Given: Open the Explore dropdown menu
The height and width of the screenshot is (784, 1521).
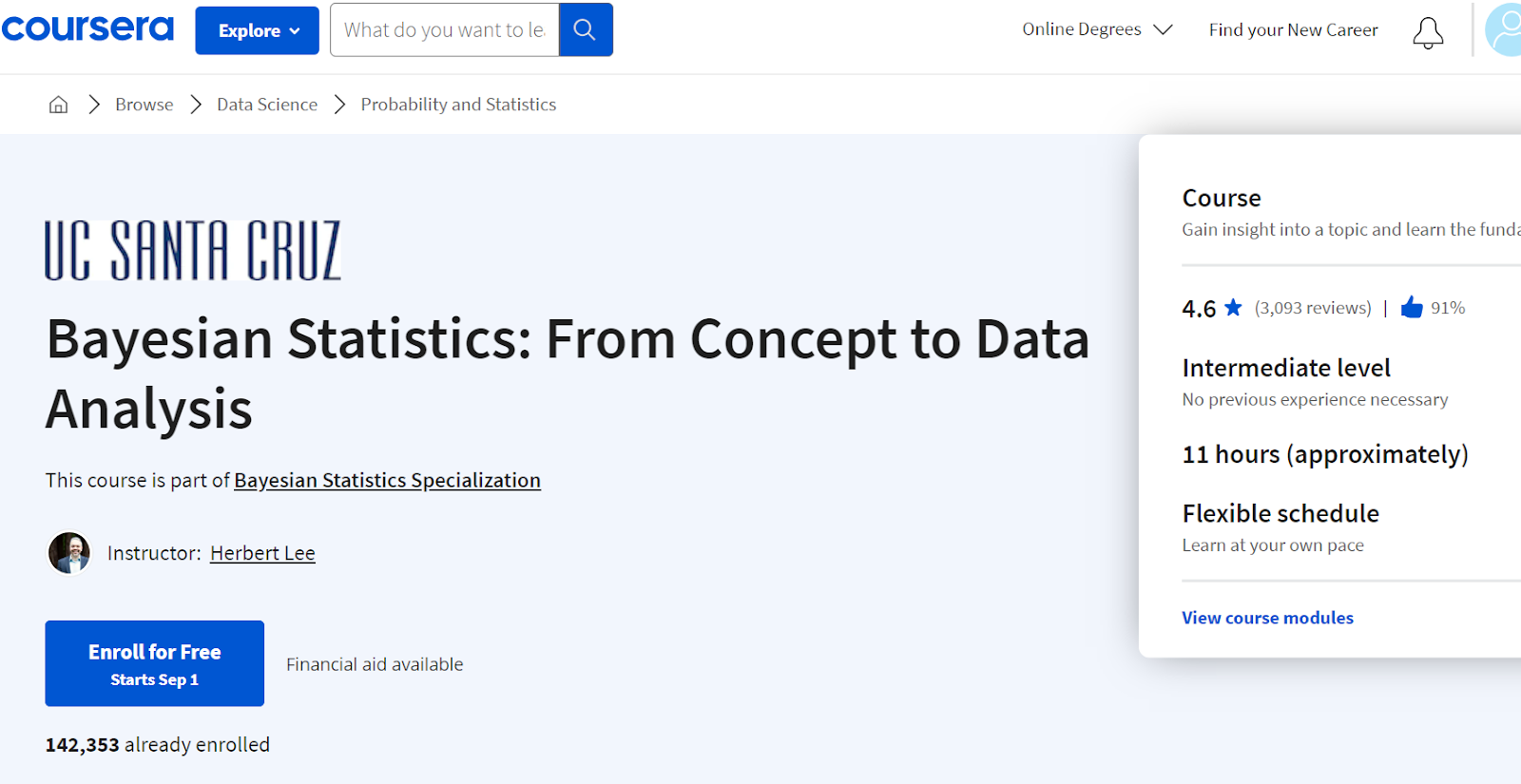Looking at the screenshot, I should tap(258, 30).
